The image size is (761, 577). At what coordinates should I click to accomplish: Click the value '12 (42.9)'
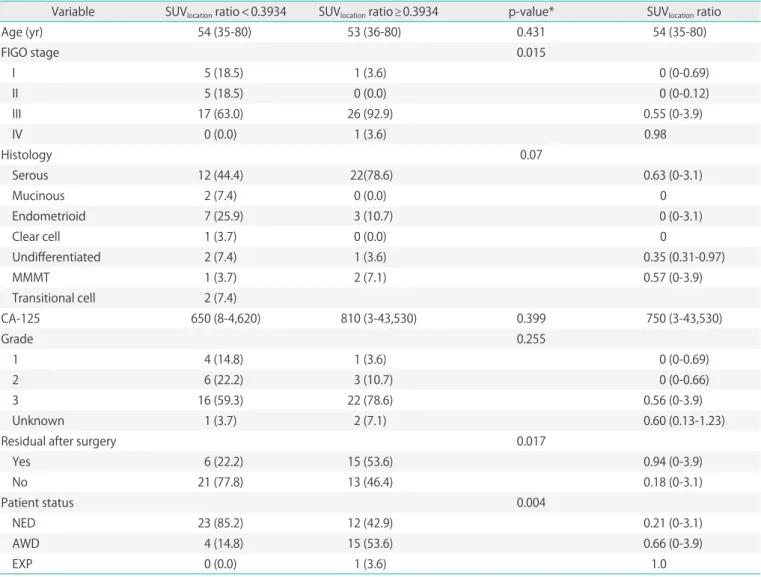(370, 523)
